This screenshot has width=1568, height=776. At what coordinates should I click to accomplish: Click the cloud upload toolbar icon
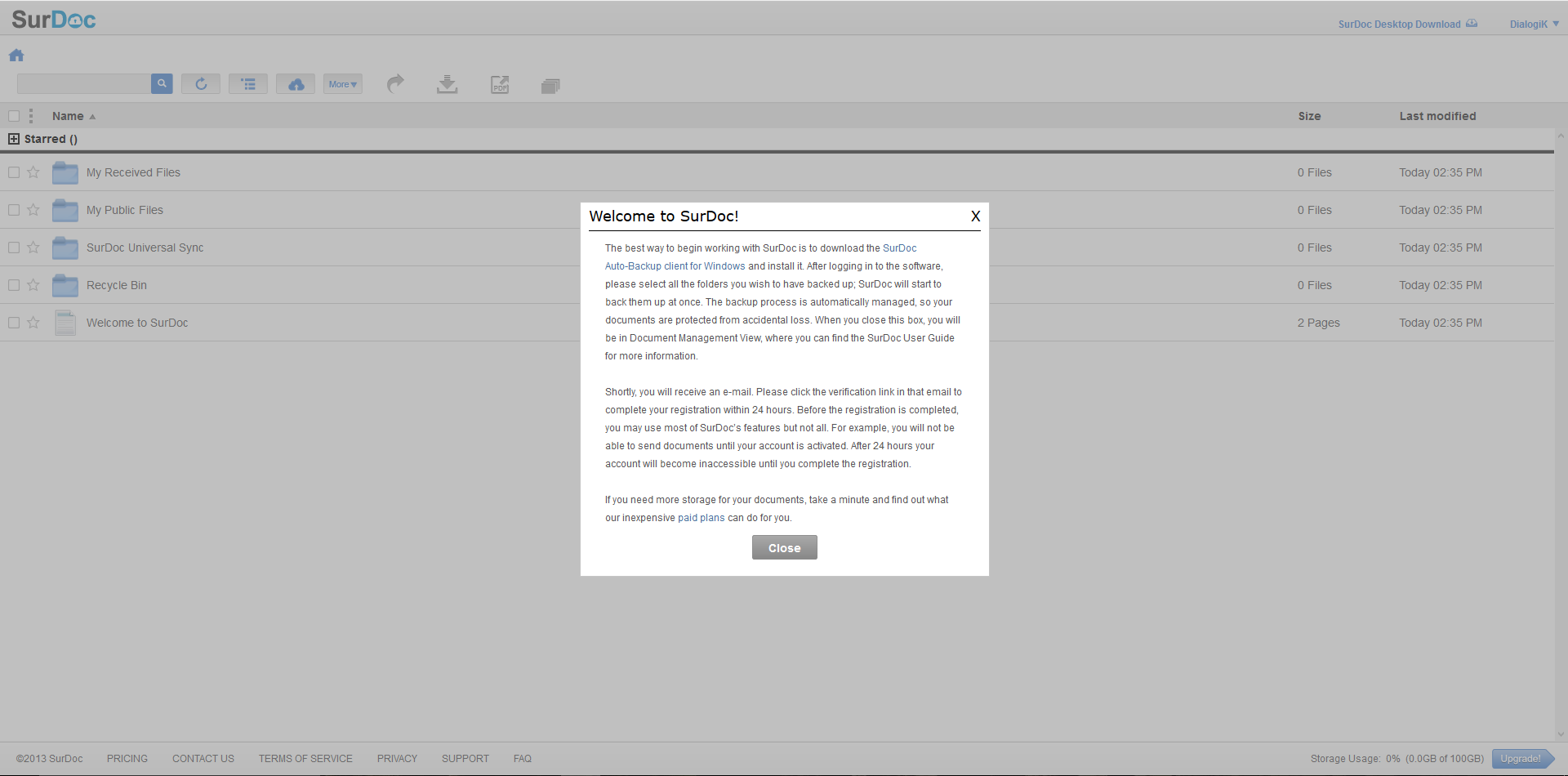[296, 83]
